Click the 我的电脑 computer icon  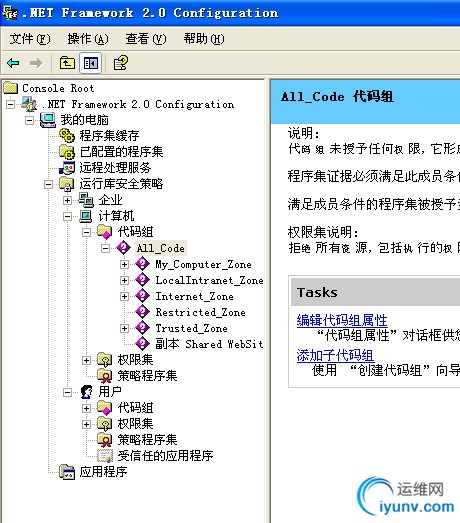[48, 120]
